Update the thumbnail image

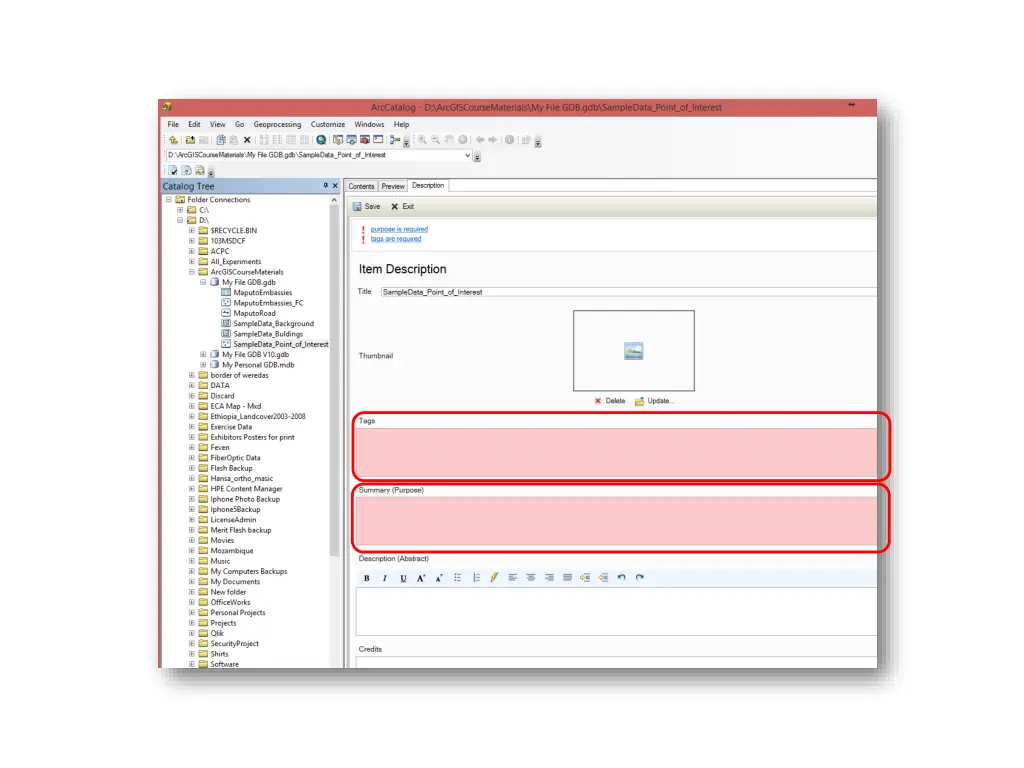pos(654,402)
